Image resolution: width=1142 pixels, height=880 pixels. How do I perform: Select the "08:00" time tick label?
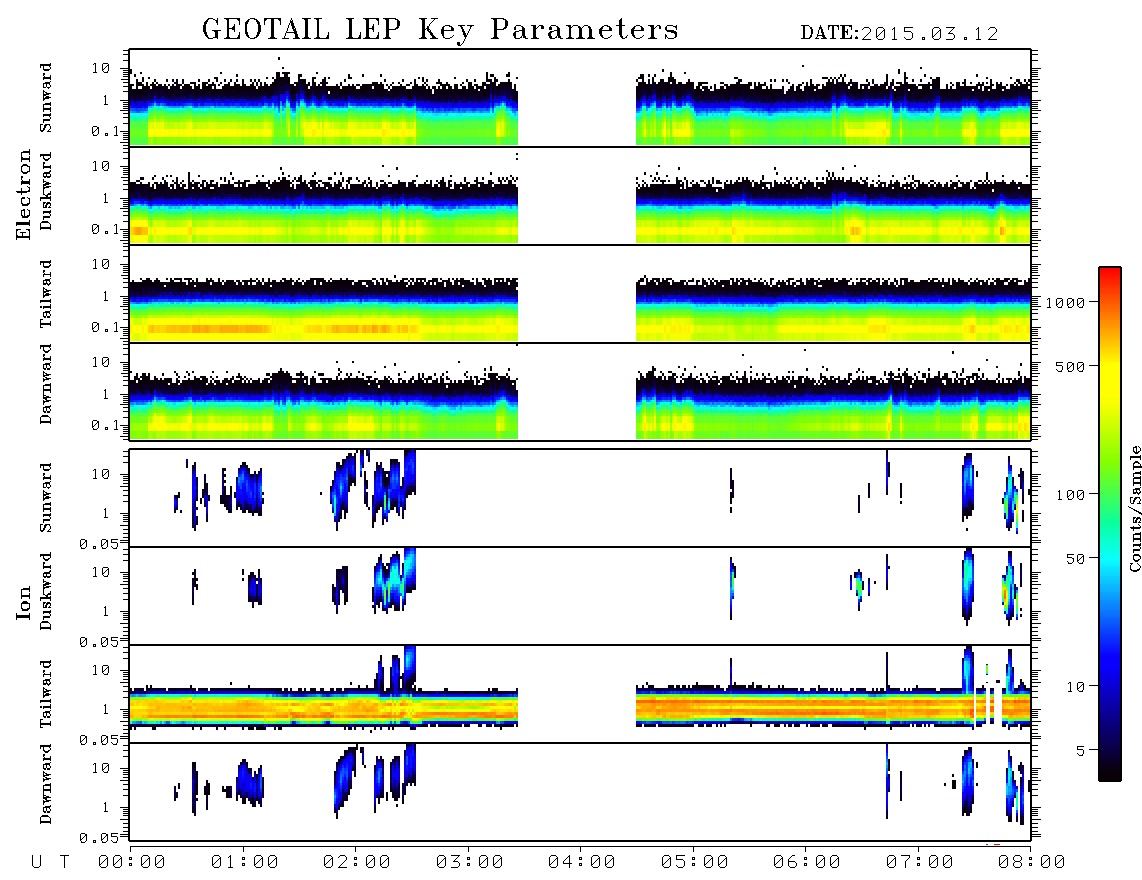click(x=1031, y=863)
